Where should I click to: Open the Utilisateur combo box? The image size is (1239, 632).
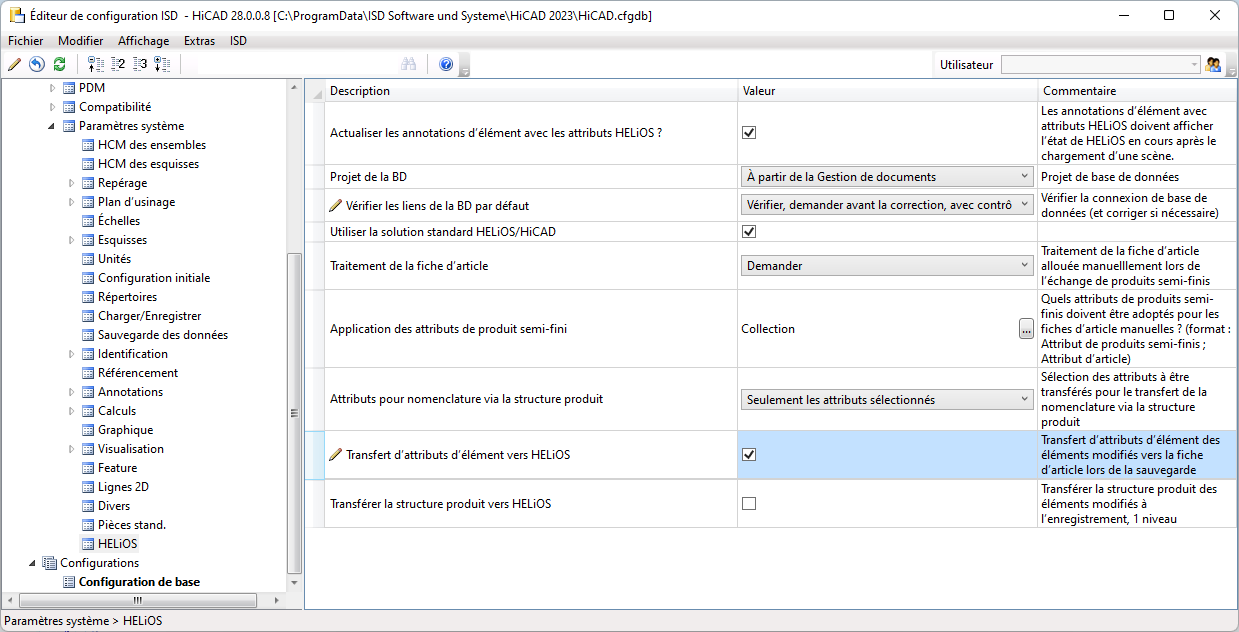[x=1100, y=64]
